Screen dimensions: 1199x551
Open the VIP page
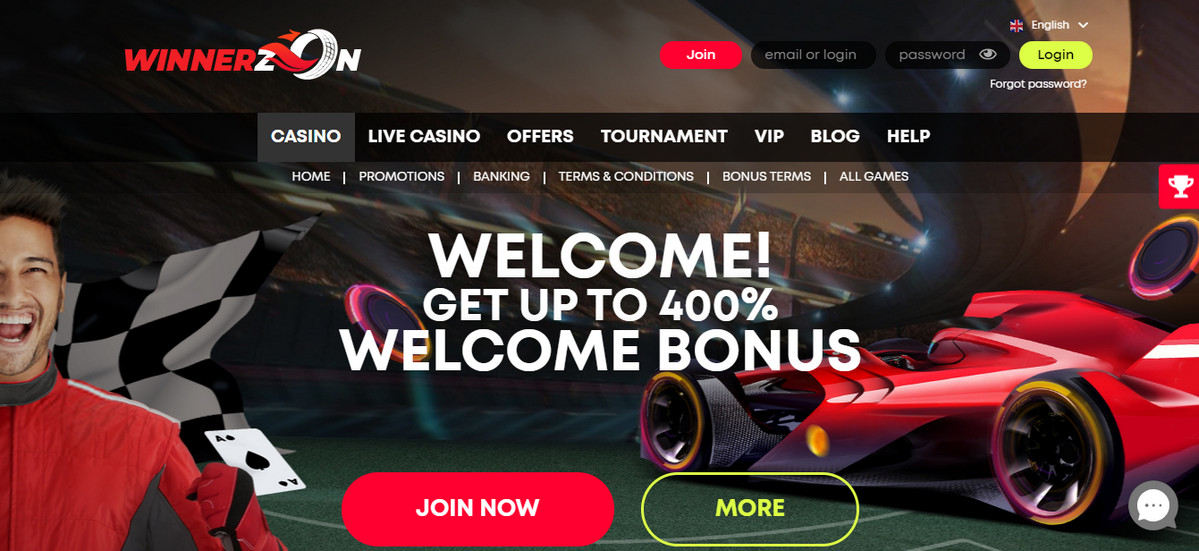pos(768,137)
